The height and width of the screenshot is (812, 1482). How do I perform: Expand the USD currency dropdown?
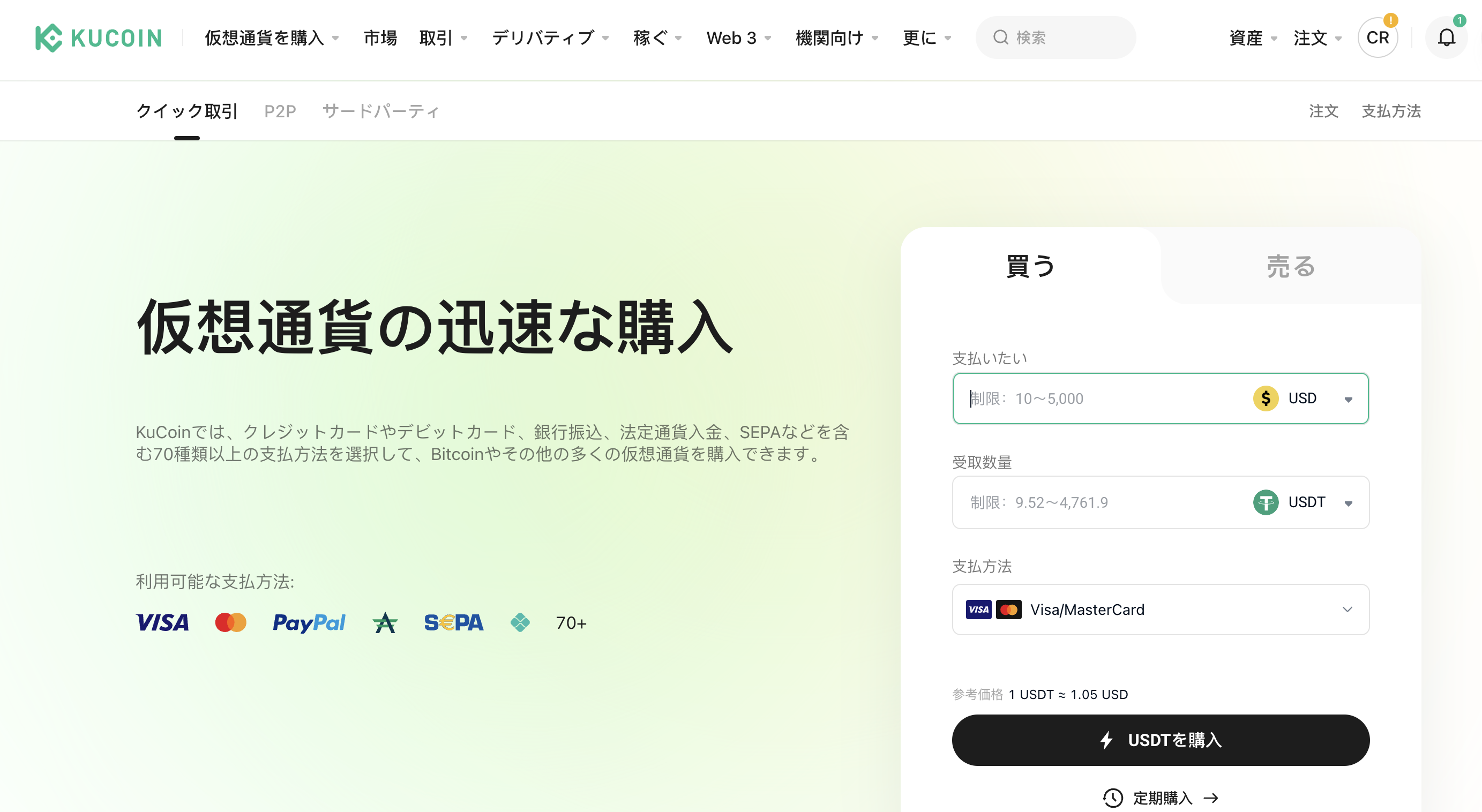click(1348, 399)
